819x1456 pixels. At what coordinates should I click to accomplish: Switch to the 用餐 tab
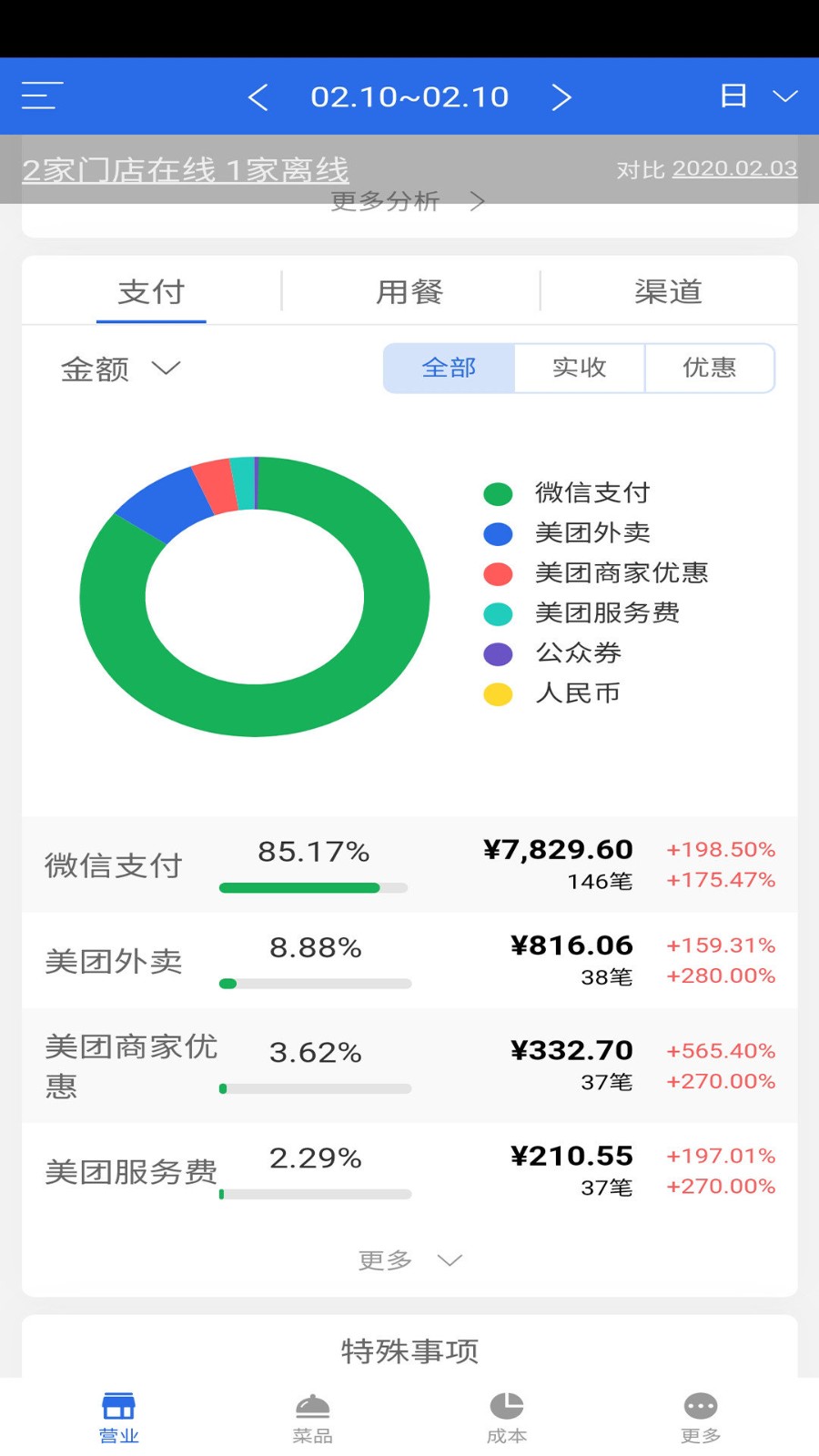[409, 292]
